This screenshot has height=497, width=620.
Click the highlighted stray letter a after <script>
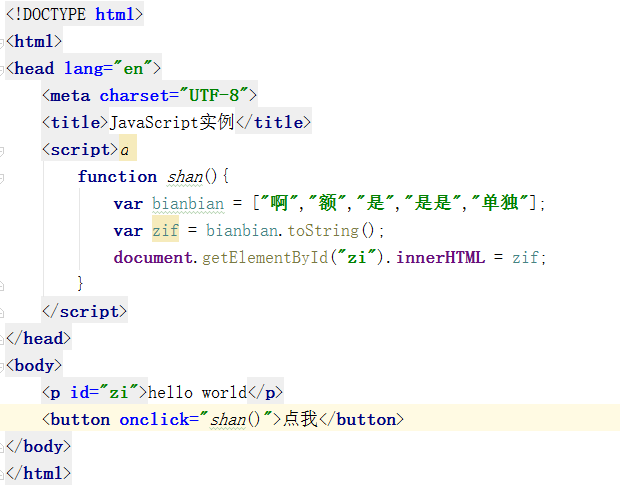125,150
